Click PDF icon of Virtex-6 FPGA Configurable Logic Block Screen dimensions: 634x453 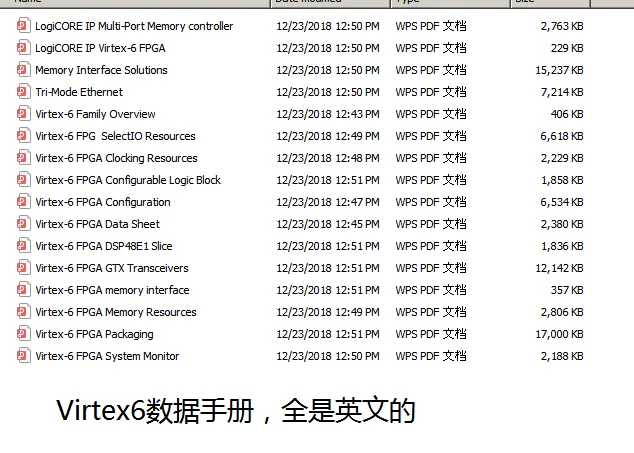tap(23, 180)
